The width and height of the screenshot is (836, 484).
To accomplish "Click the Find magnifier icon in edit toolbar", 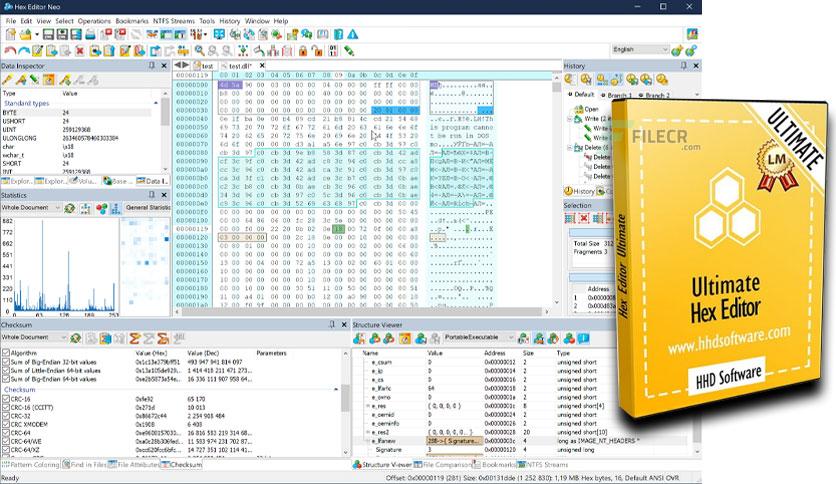I will click(199, 51).
